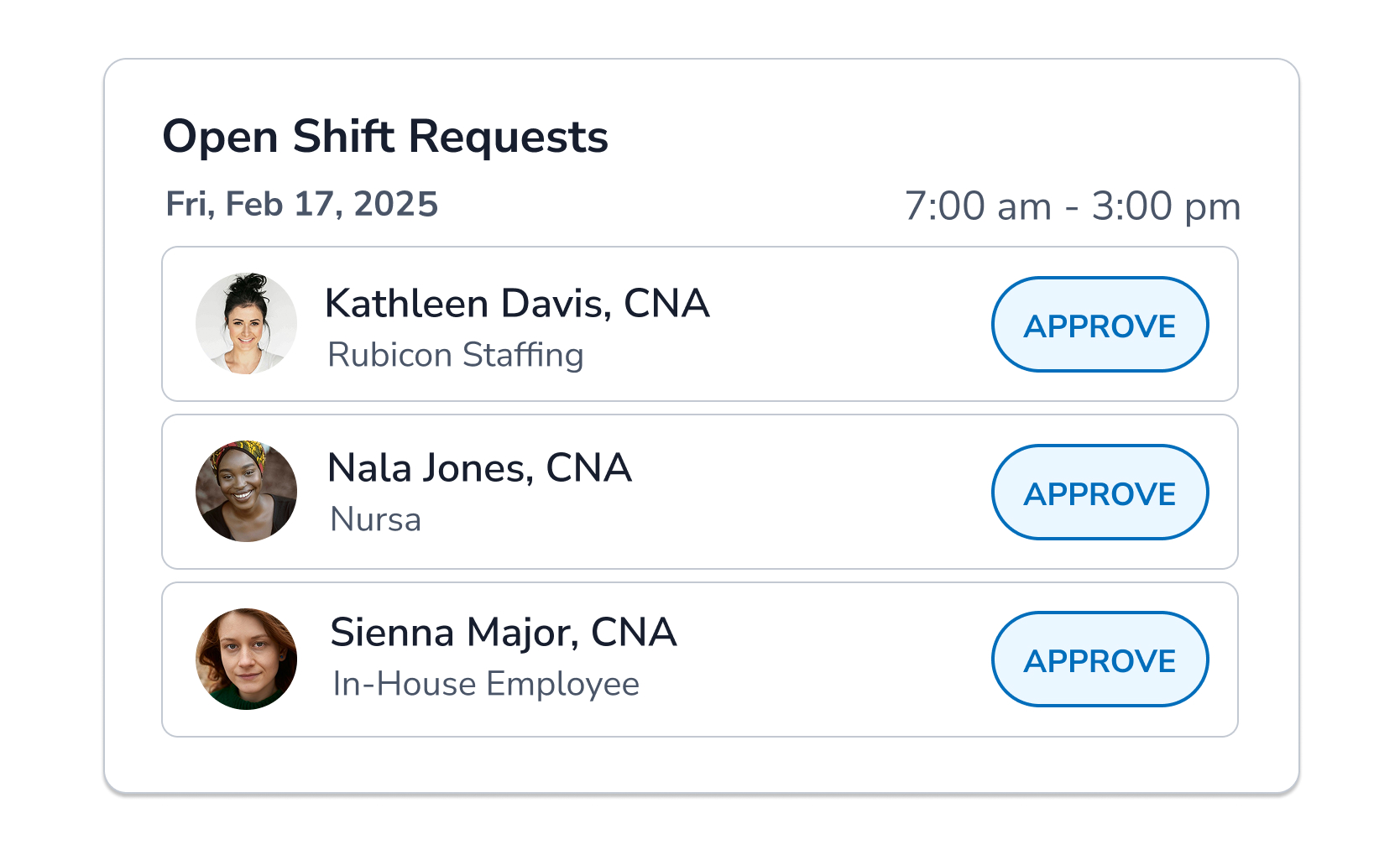Image resolution: width=1400 pixels, height=850 pixels.
Task: Click the Rubicon Staffing agency label
Action: coord(456,355)
